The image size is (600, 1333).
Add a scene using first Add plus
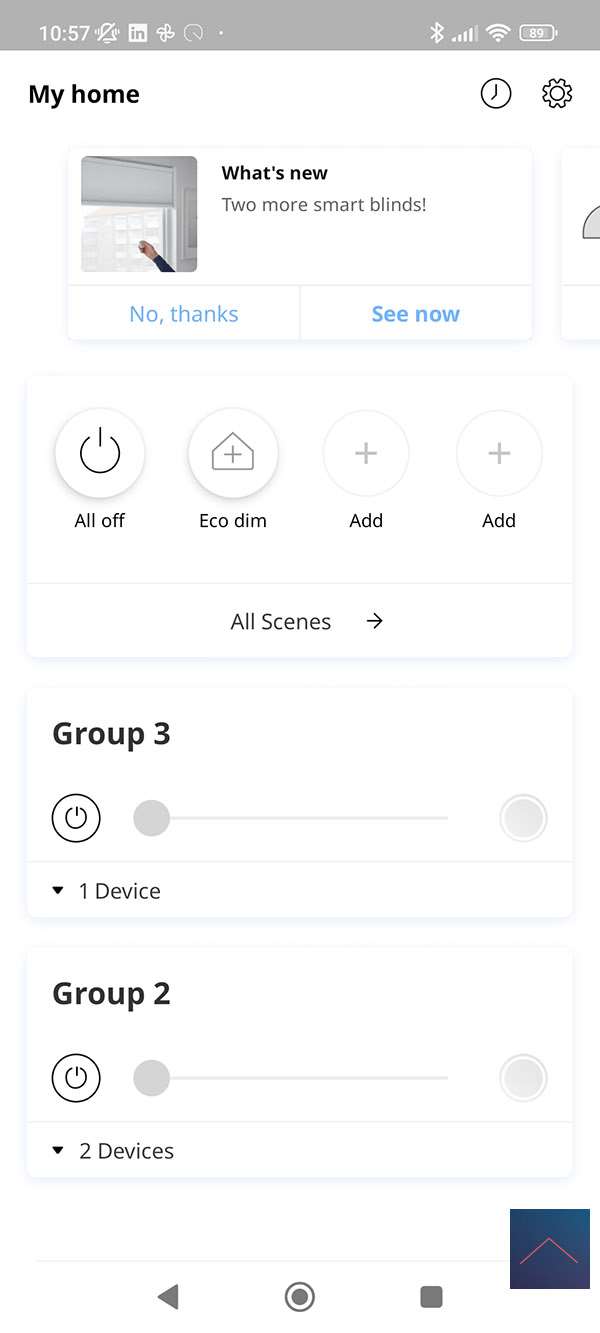click(366, 453)
